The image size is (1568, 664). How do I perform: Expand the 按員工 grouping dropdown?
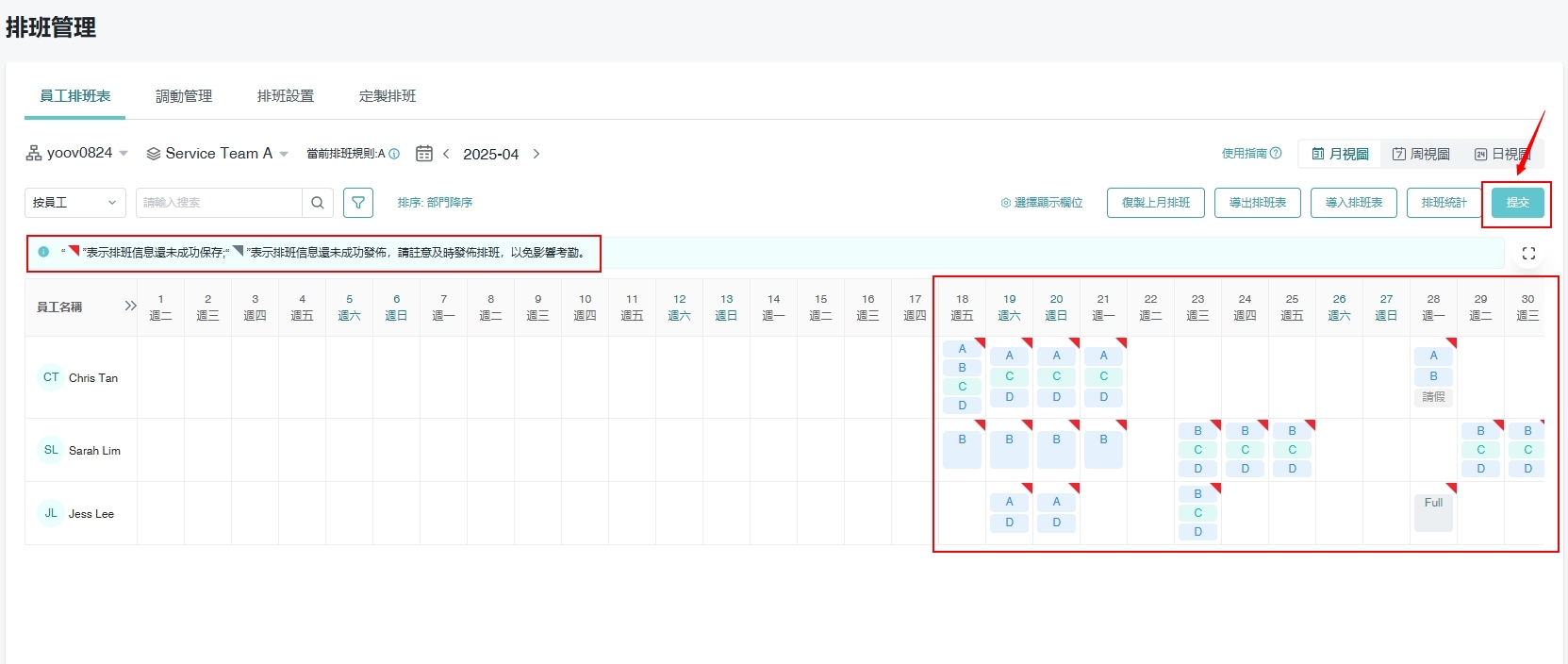(x=75, y=203)
